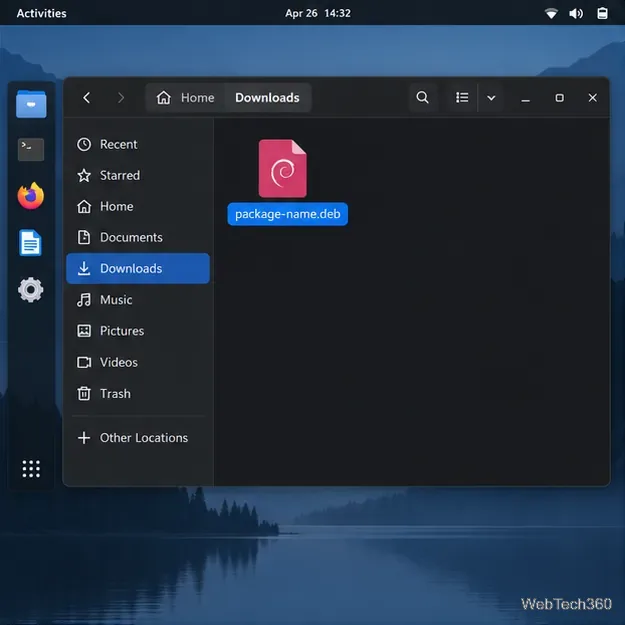This screenshot has width=625, height=625.
Task: Open the Activities overview
Action: [x=41, y=13]
